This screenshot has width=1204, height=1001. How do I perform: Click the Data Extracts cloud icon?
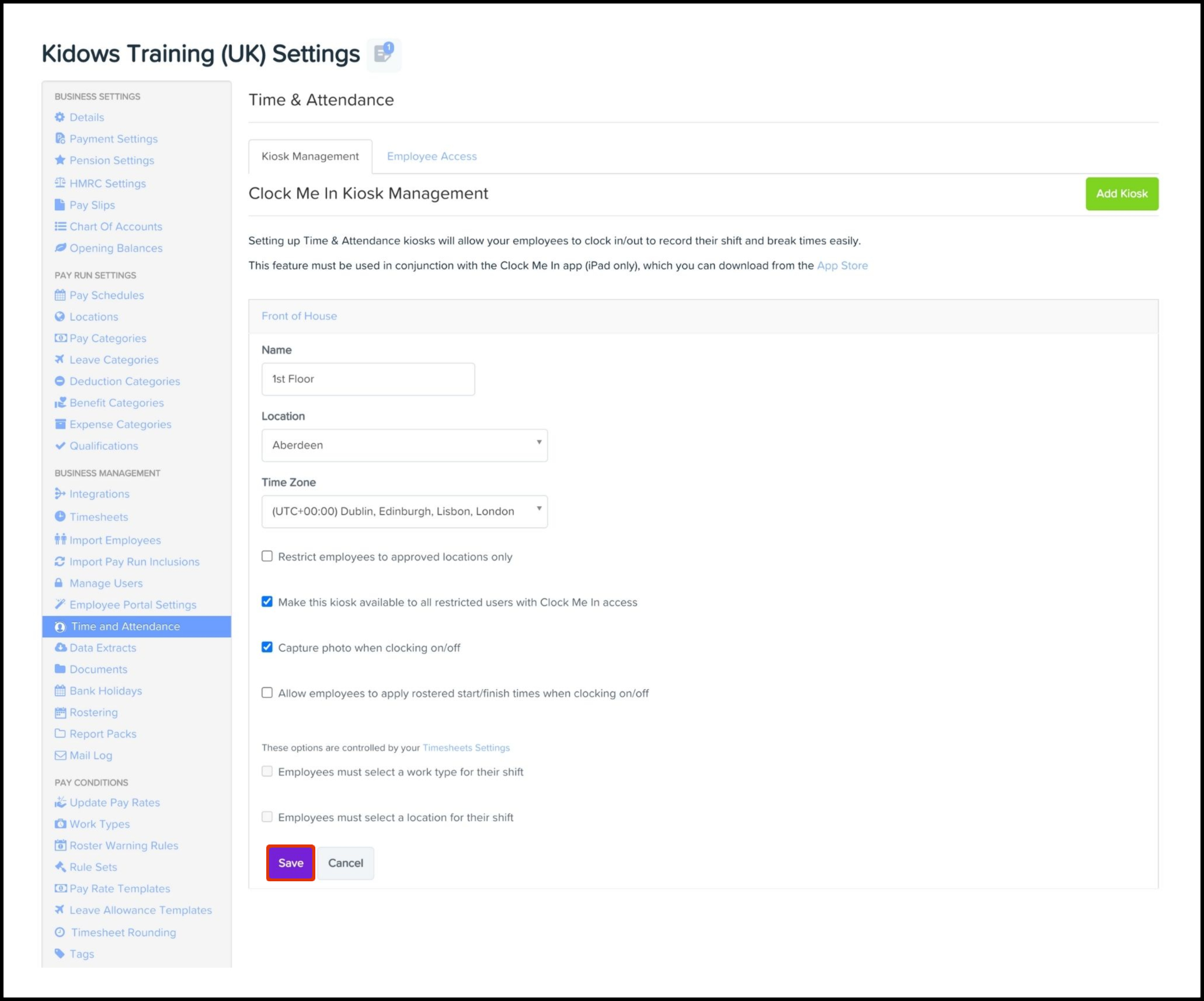[x=60, y=648]
